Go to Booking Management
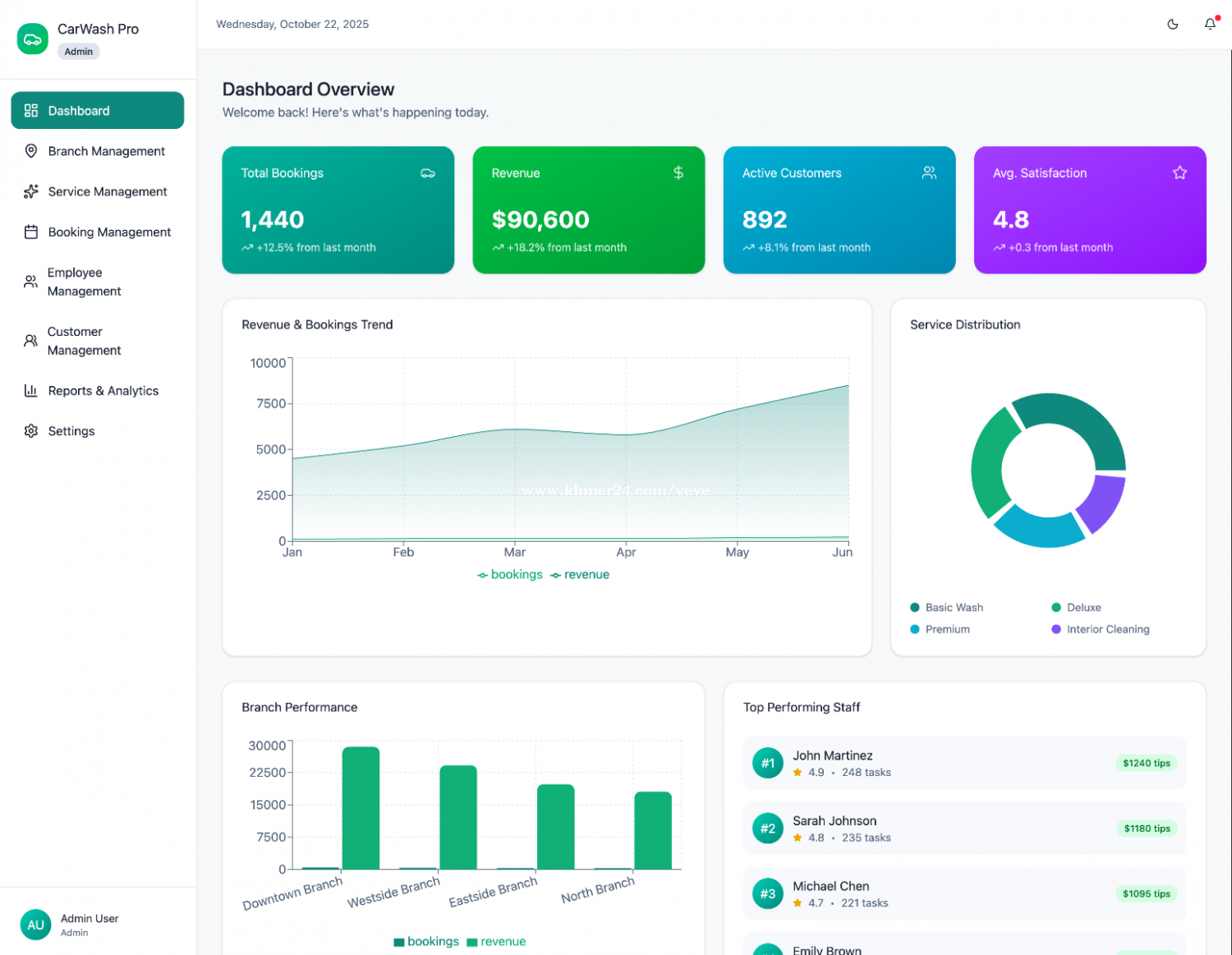This screenshot has height=955, width=1232. pyautogui.click(x=108, y=232)
